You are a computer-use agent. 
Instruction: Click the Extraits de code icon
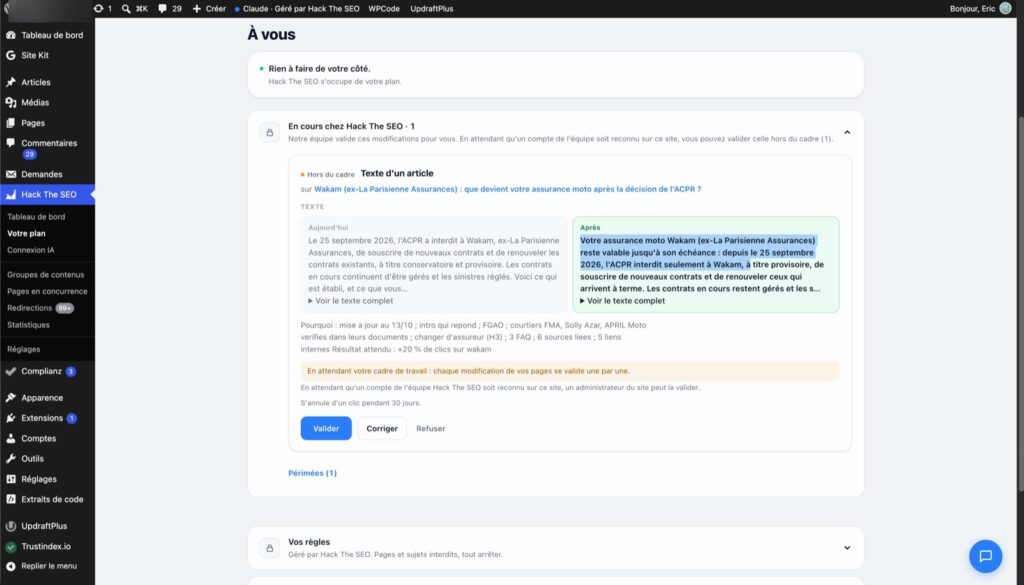click(x=11, y=499)
